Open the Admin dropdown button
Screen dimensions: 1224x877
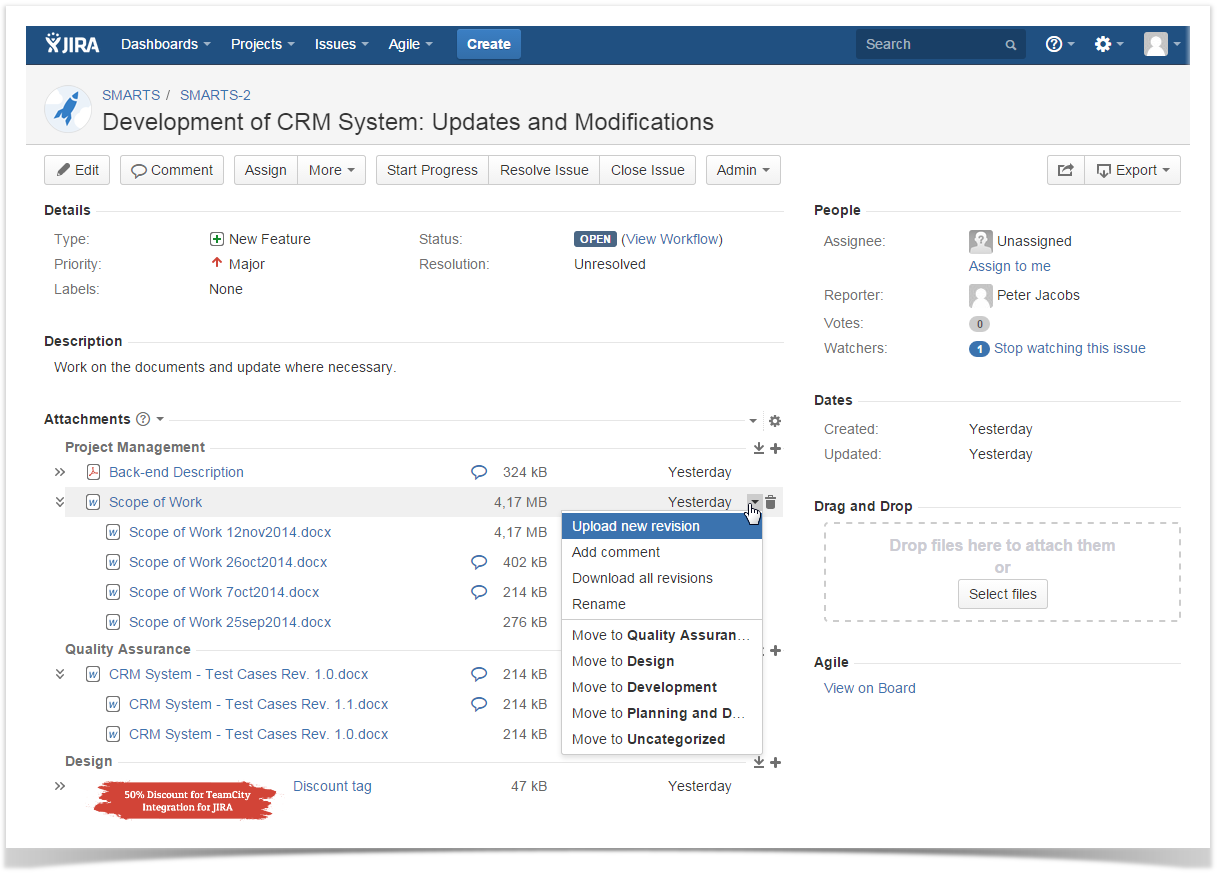click(742, 170)
